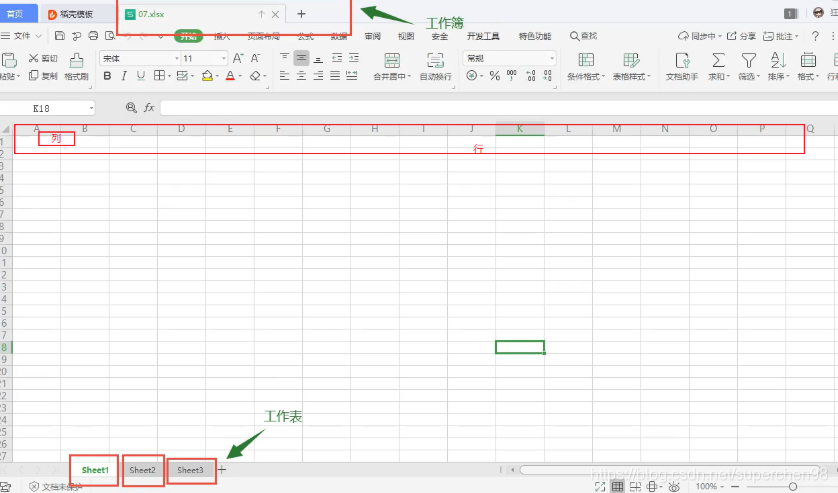This screenshot has width=838, height=493.
Task: Click the Save icon in quick toolbar
Action: click(x=60, y=36)
